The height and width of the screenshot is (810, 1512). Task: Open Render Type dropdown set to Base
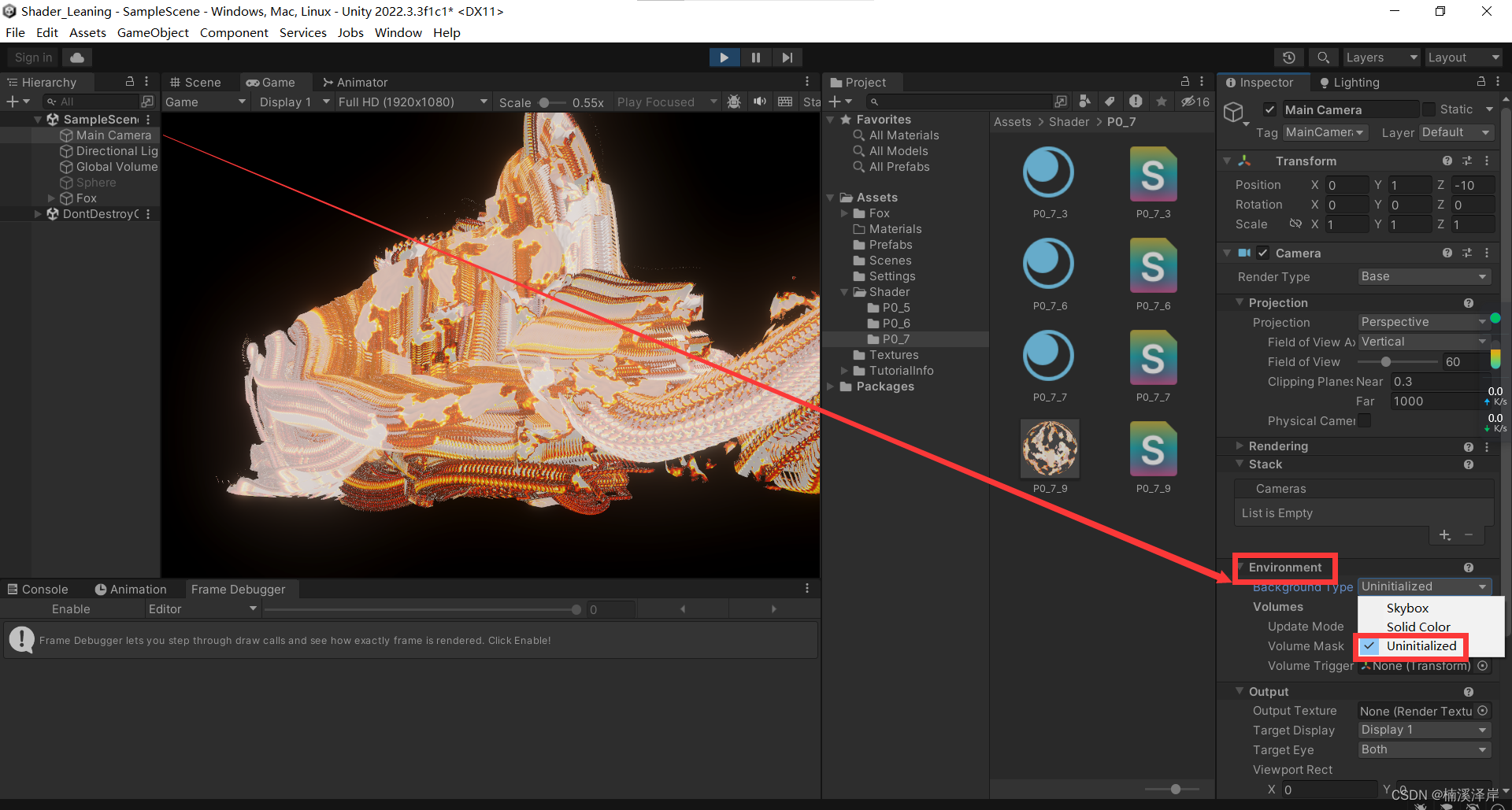click(1425, 276)
